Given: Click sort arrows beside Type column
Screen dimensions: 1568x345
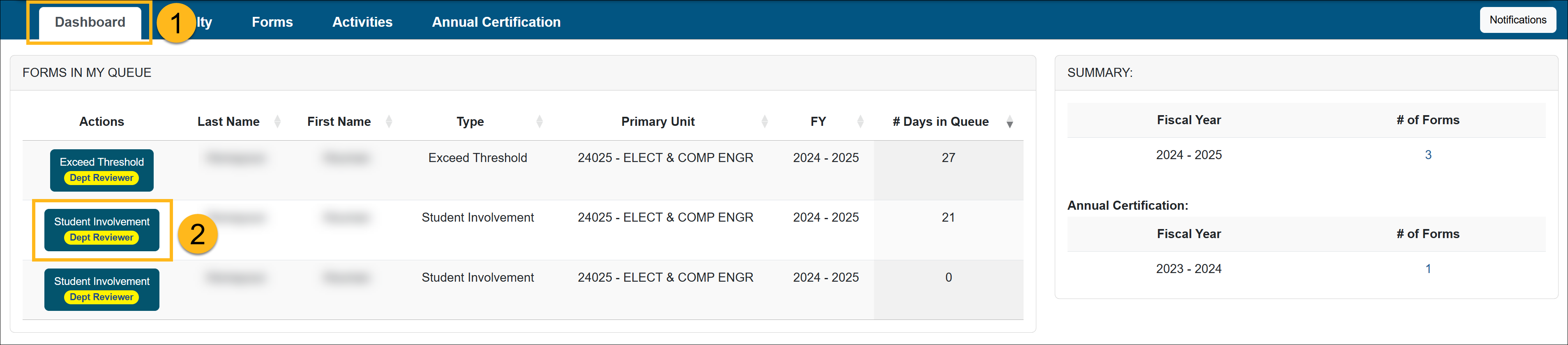Looking at the screenshot, I should [539, 122].
